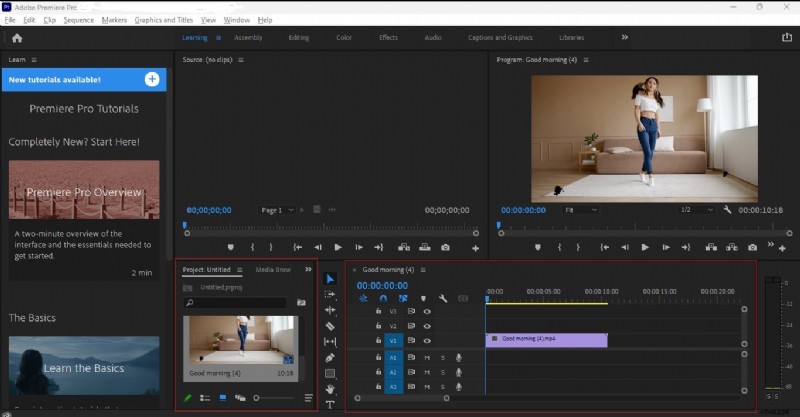Image resolution: width=800 pixels, height=417 pixels.
Task: Select the Slip tool
Action: 330,341
